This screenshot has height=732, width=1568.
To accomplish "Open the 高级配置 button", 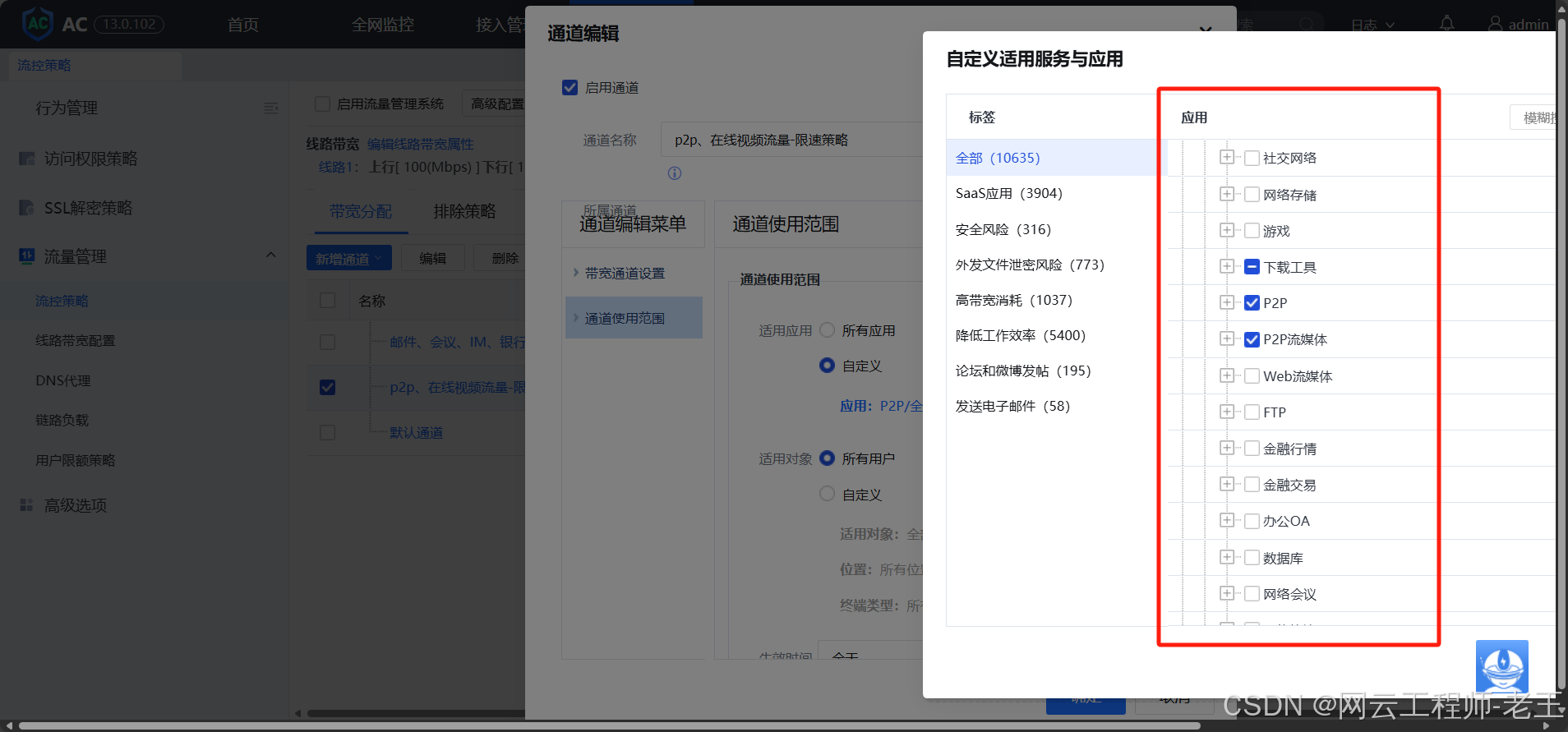I will coord(495,104).
